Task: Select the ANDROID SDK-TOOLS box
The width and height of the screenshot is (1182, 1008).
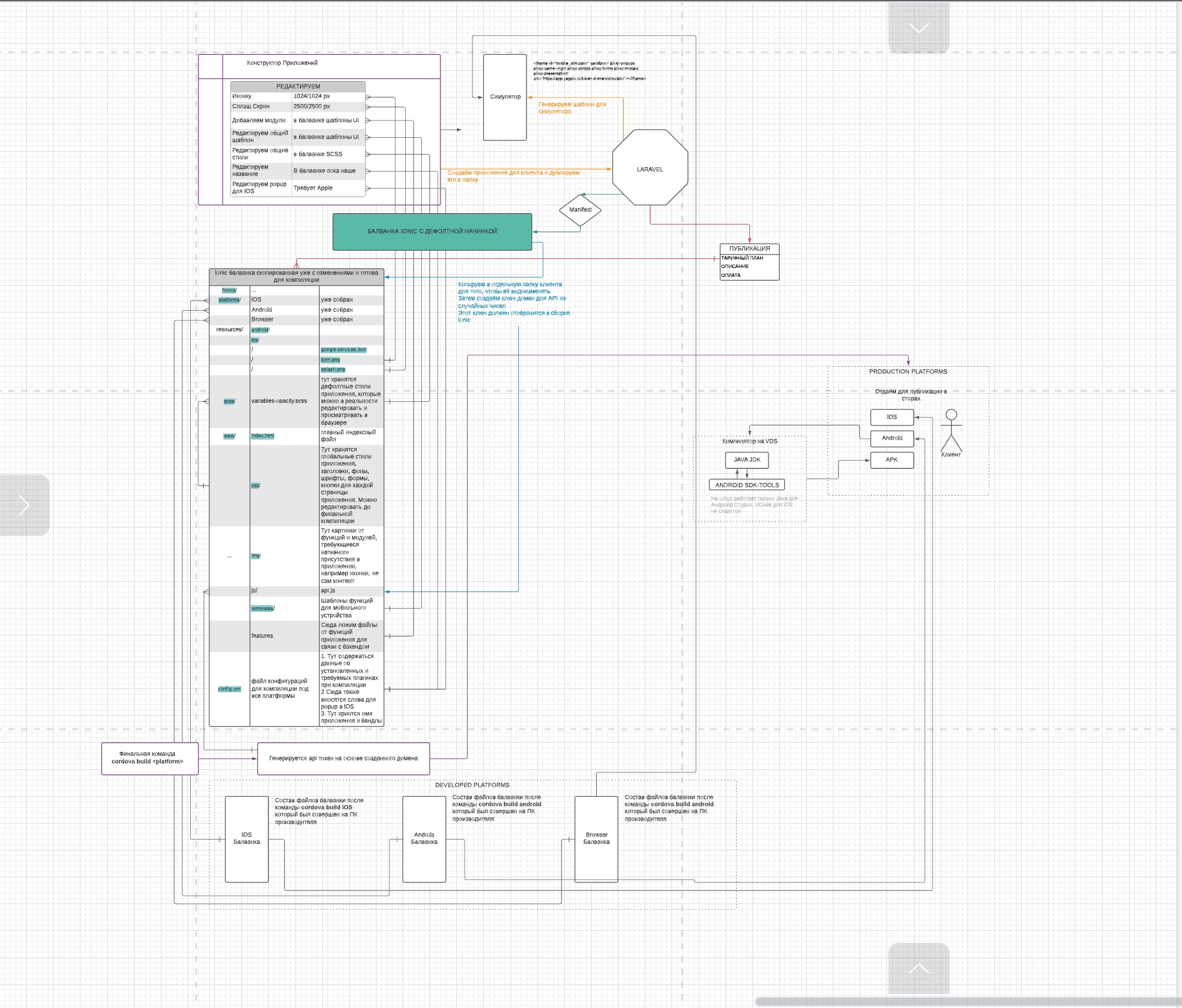Action: 747,485
